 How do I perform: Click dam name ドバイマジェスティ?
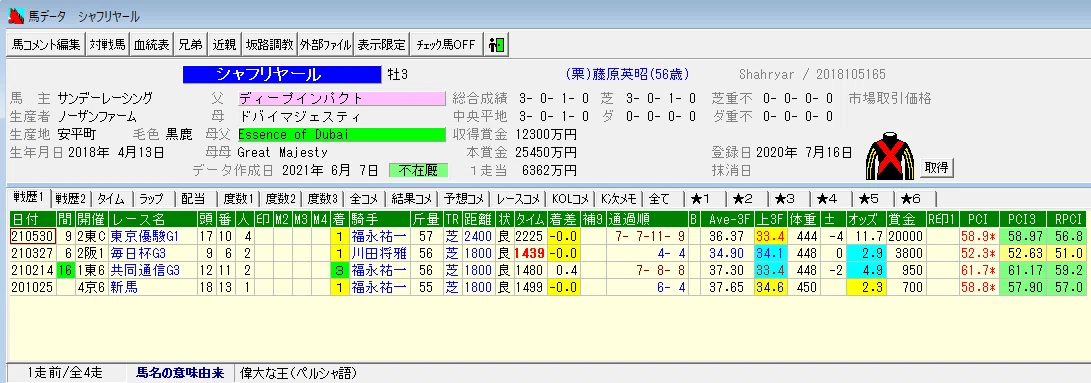click(x=300, y=116)
